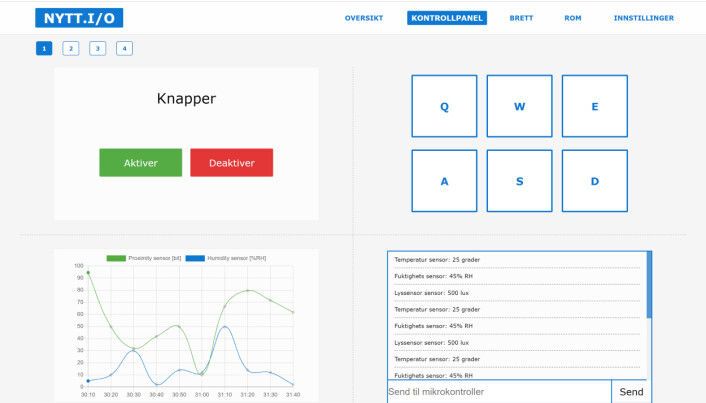This screenshot has height=403, width=706.
Task: Click the green data point at 30:10
Action: pos(88,273)
